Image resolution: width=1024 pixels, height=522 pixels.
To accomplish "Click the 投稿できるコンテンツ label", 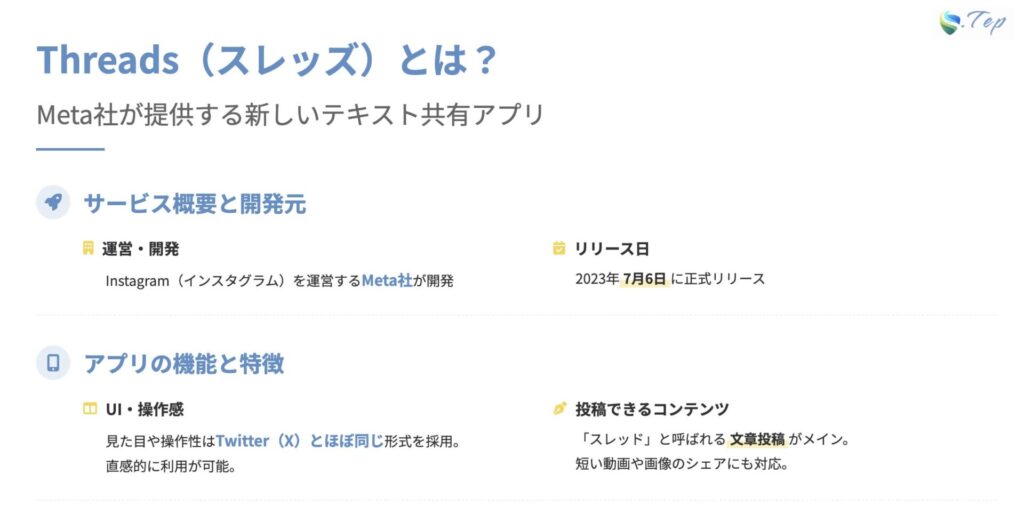I will click(x=652, y=409).
